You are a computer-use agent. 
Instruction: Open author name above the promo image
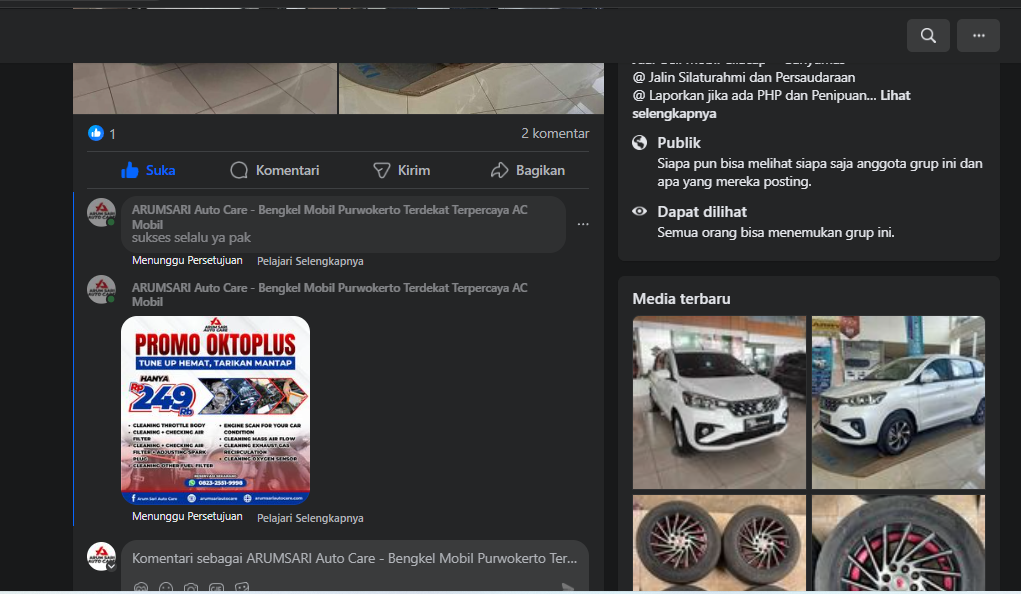tap(329, 294)
